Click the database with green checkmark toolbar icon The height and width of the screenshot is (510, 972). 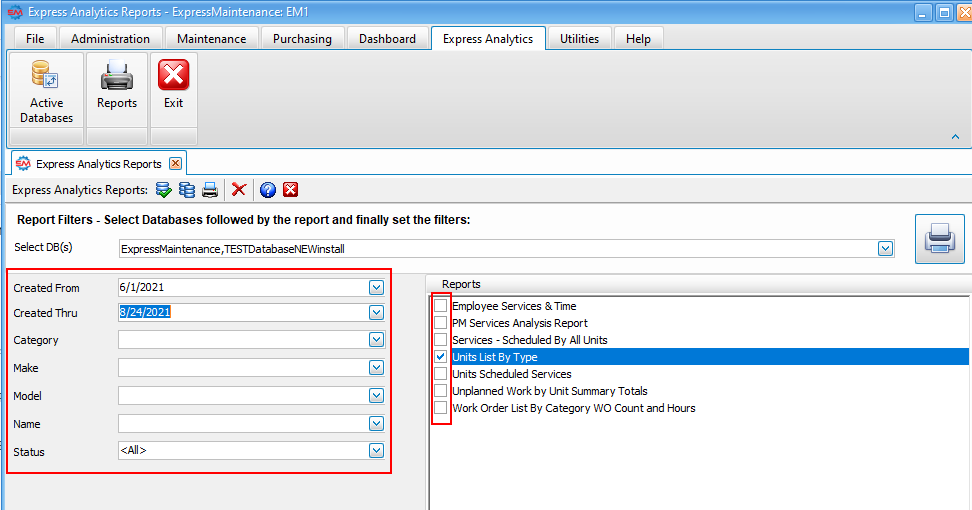pyautogui.click(x=164, y=190)
